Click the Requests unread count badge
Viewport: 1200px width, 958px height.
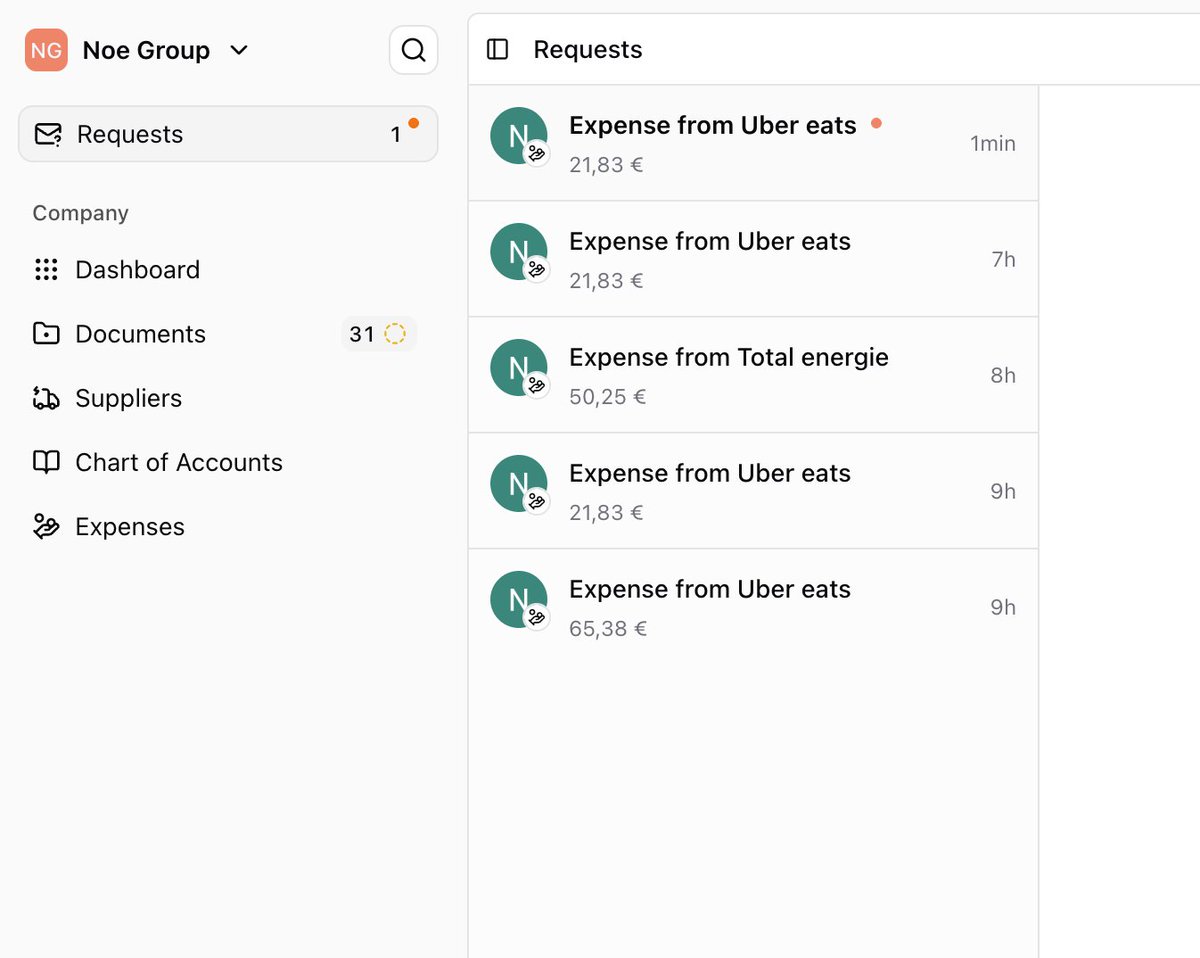pyautogui.click(x=397, y=134)
